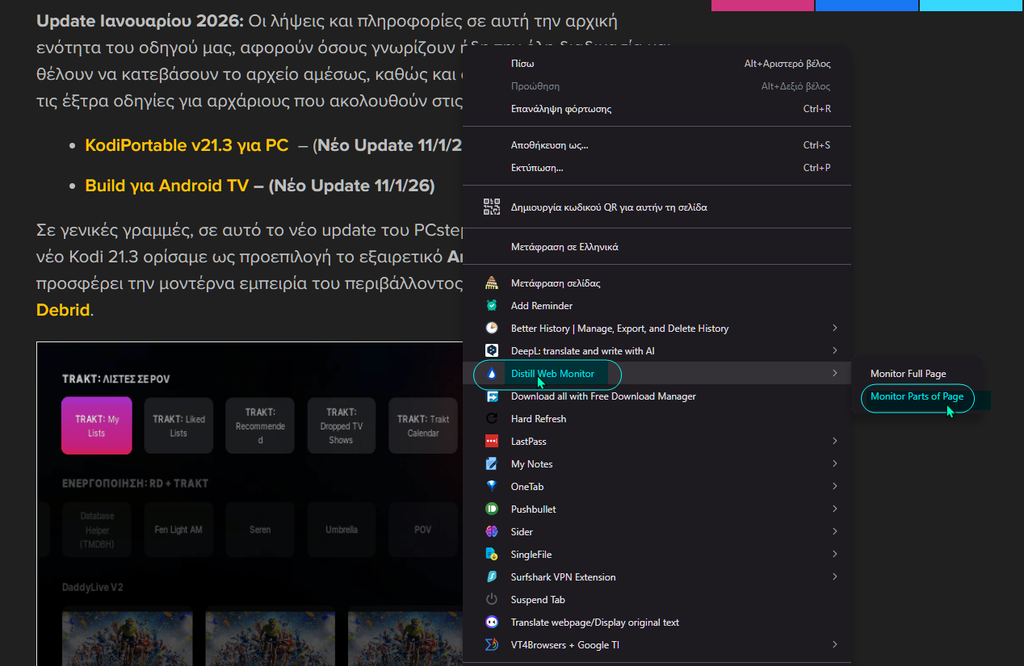Click the TRAKT: Dropped TV Shows tile

pos(341,426)
